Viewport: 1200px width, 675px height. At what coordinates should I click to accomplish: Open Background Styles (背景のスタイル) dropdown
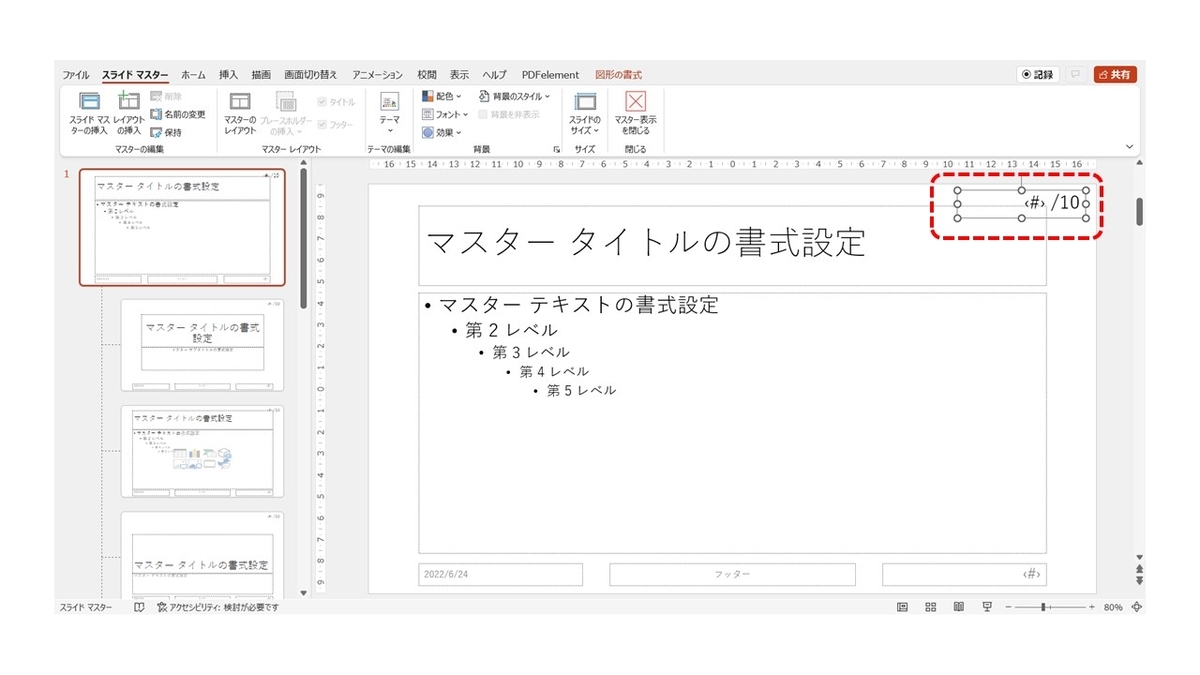[514, 96]
